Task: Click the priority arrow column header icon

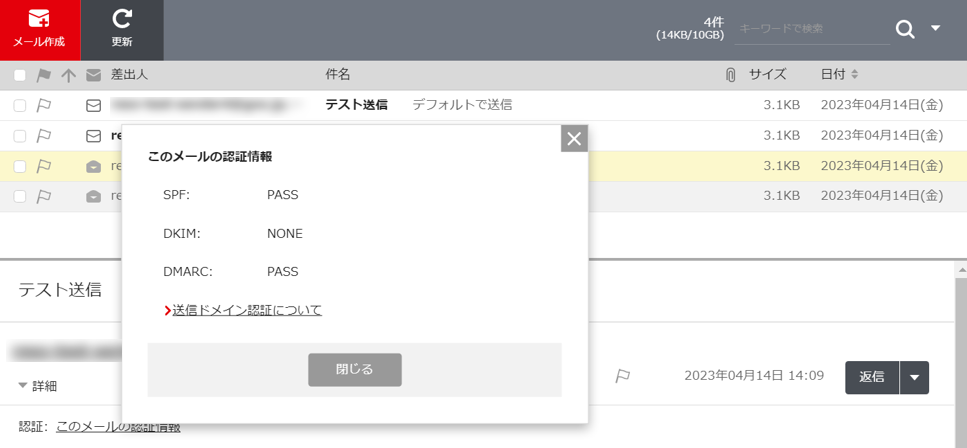Action: [68, 75]
